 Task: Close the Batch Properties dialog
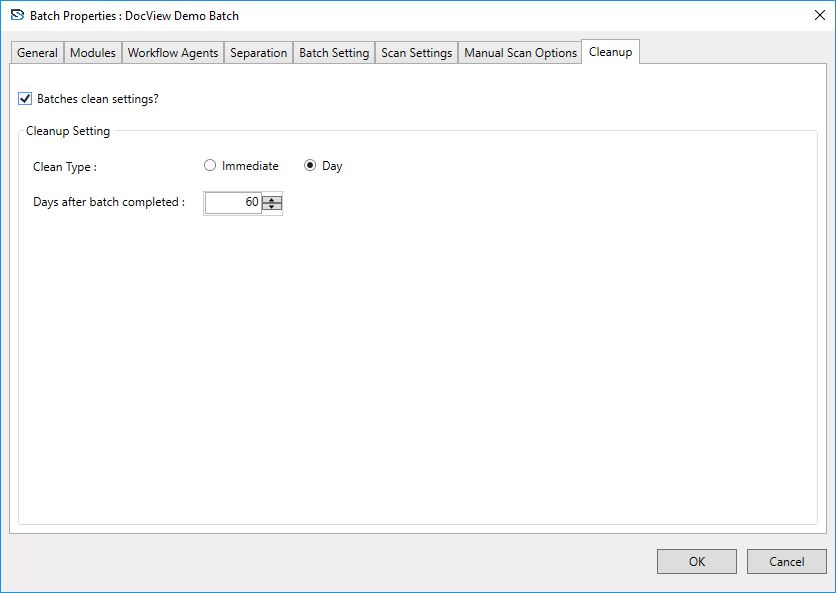pyautogui.click(x=819, y=16)
